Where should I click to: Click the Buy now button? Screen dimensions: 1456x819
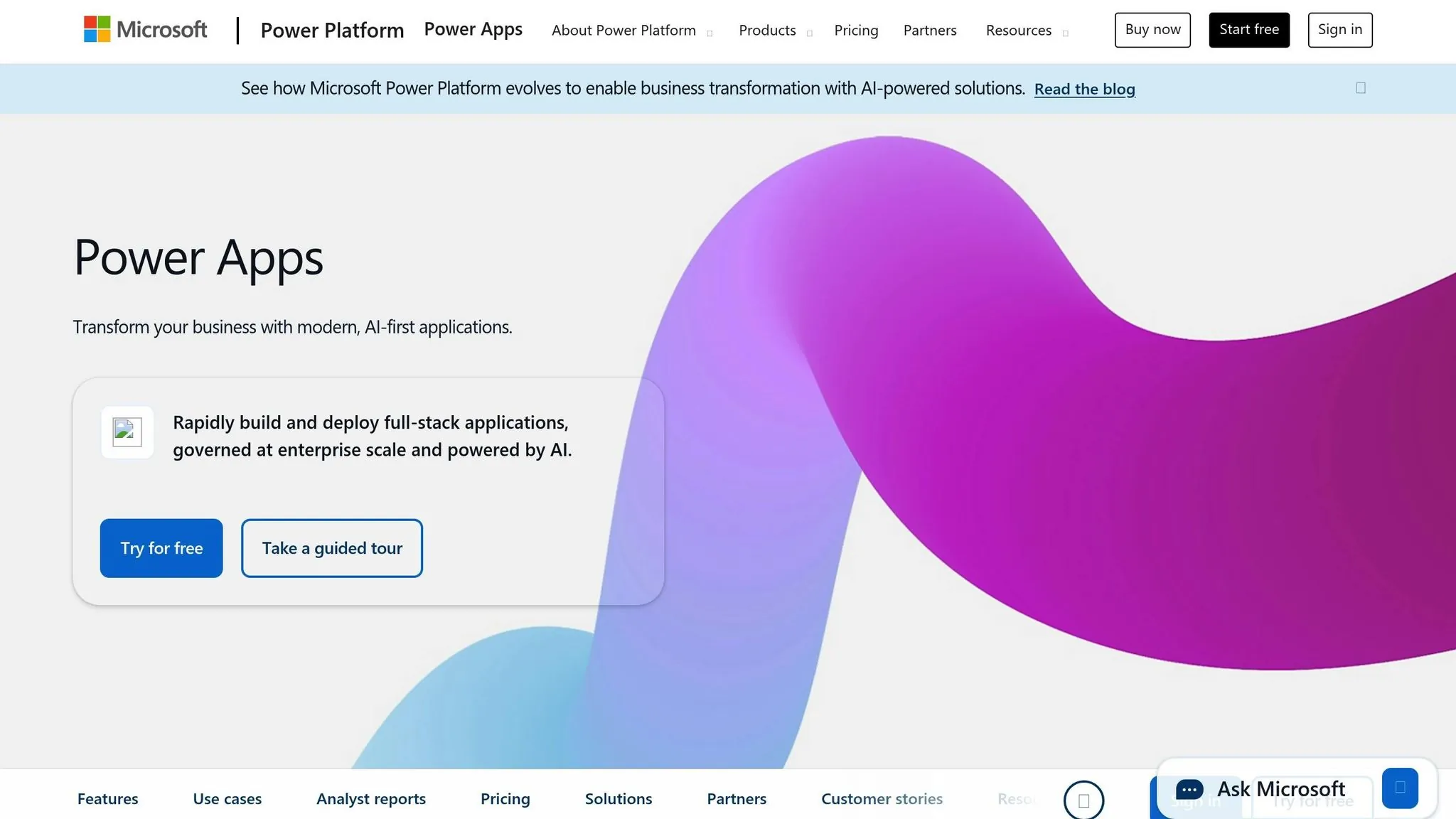pyautogui.click(x=1152, y=30)
